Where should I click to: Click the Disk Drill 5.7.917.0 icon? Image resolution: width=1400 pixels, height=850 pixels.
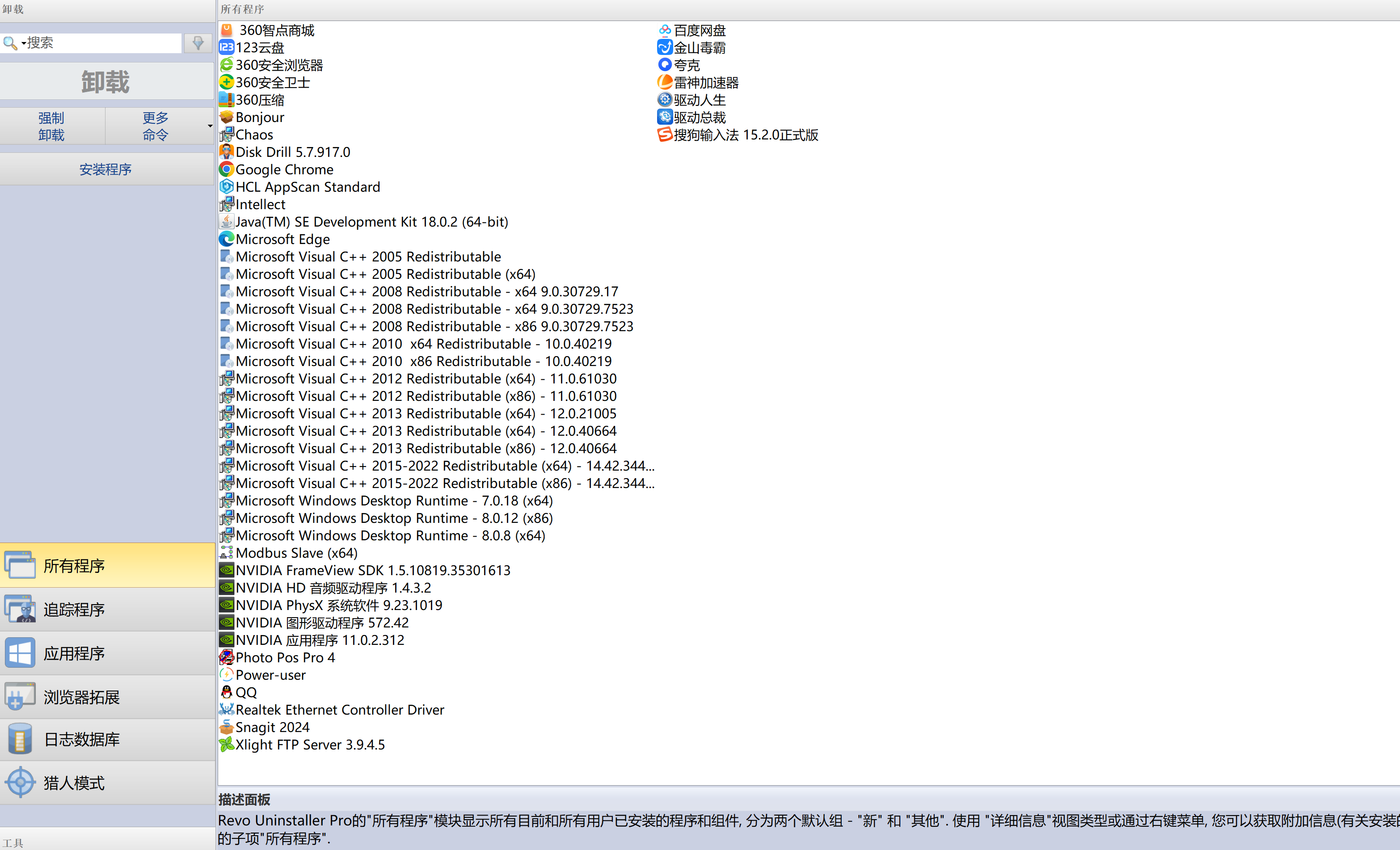[226, 152]
